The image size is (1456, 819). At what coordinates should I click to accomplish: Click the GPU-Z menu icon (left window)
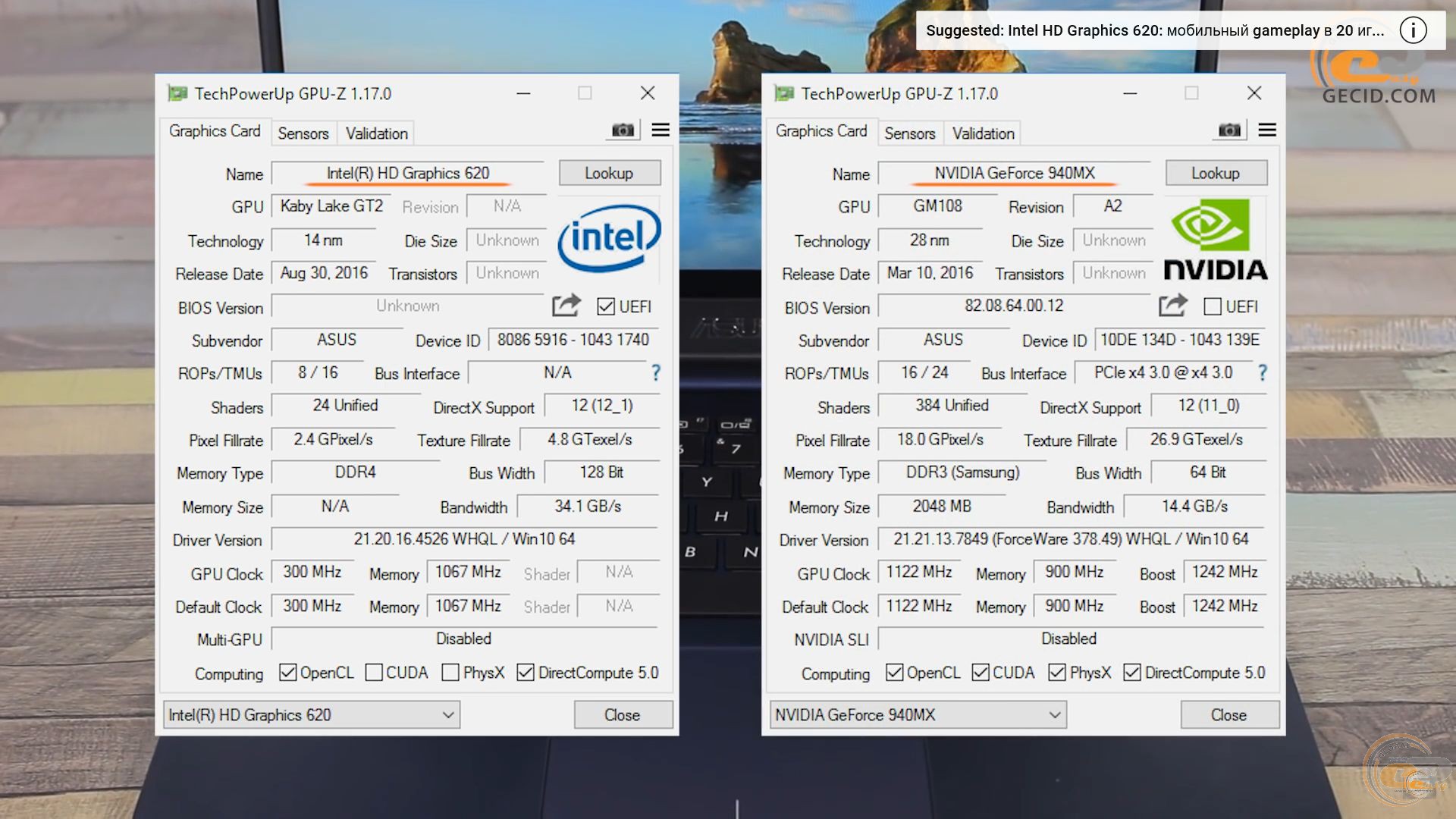coord(660,130)
